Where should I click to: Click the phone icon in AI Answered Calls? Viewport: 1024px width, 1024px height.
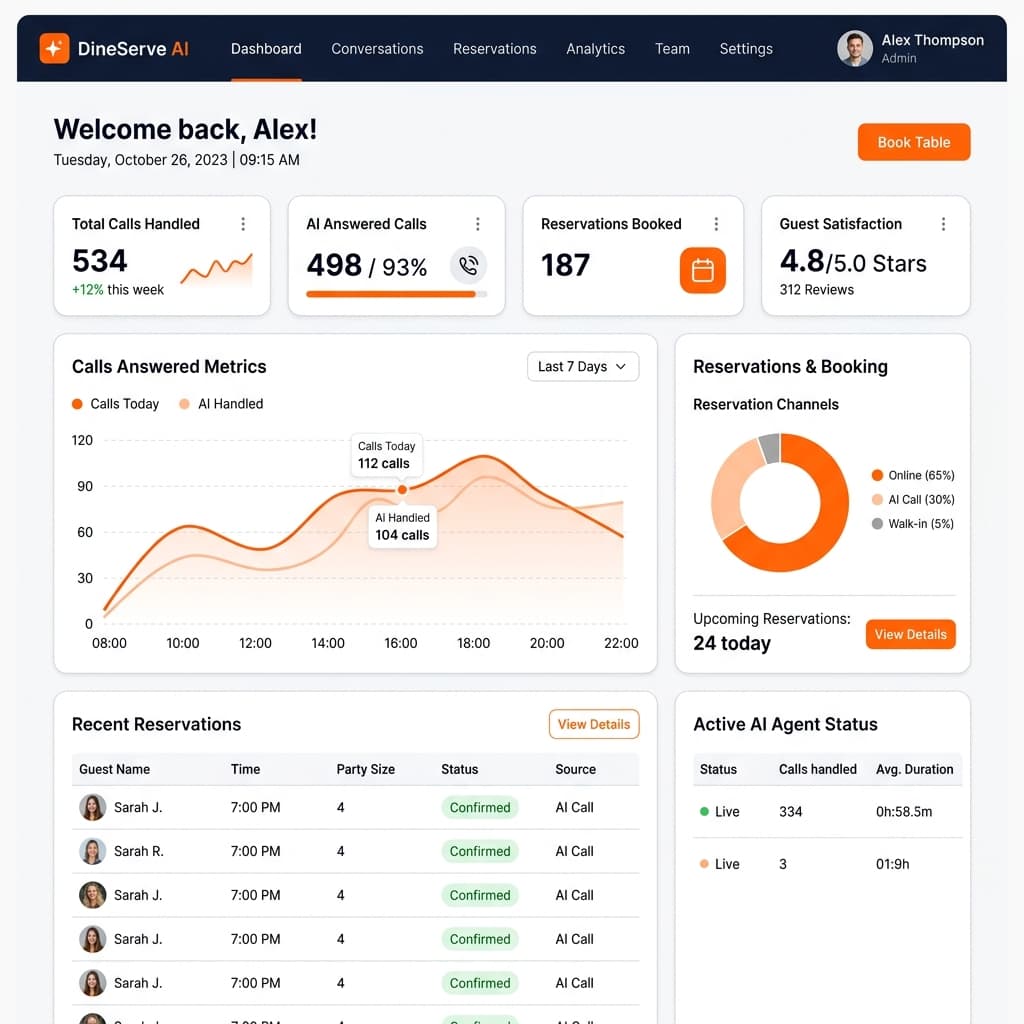click(468, 265)
